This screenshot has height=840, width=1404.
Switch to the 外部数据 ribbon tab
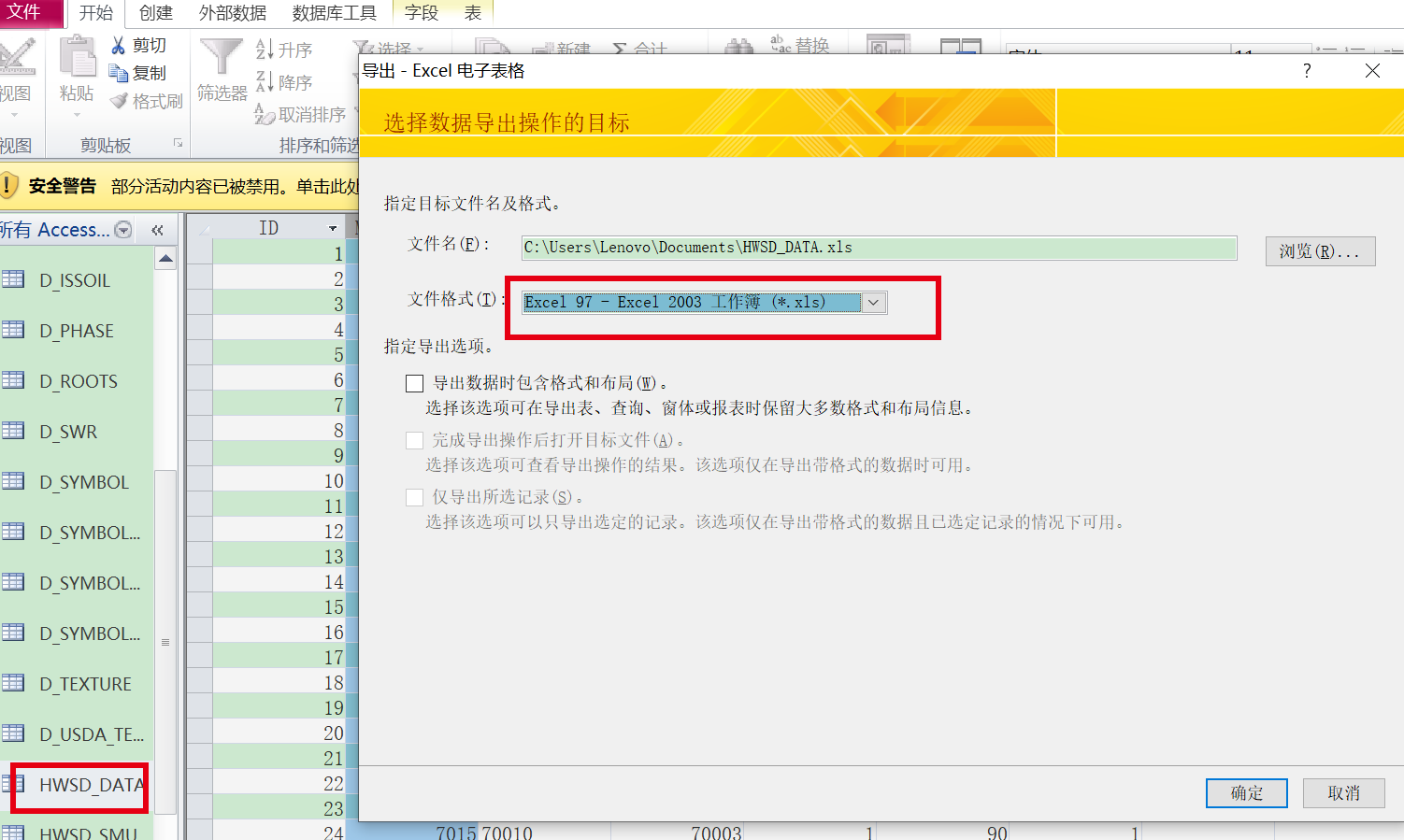tap(233, 13)
